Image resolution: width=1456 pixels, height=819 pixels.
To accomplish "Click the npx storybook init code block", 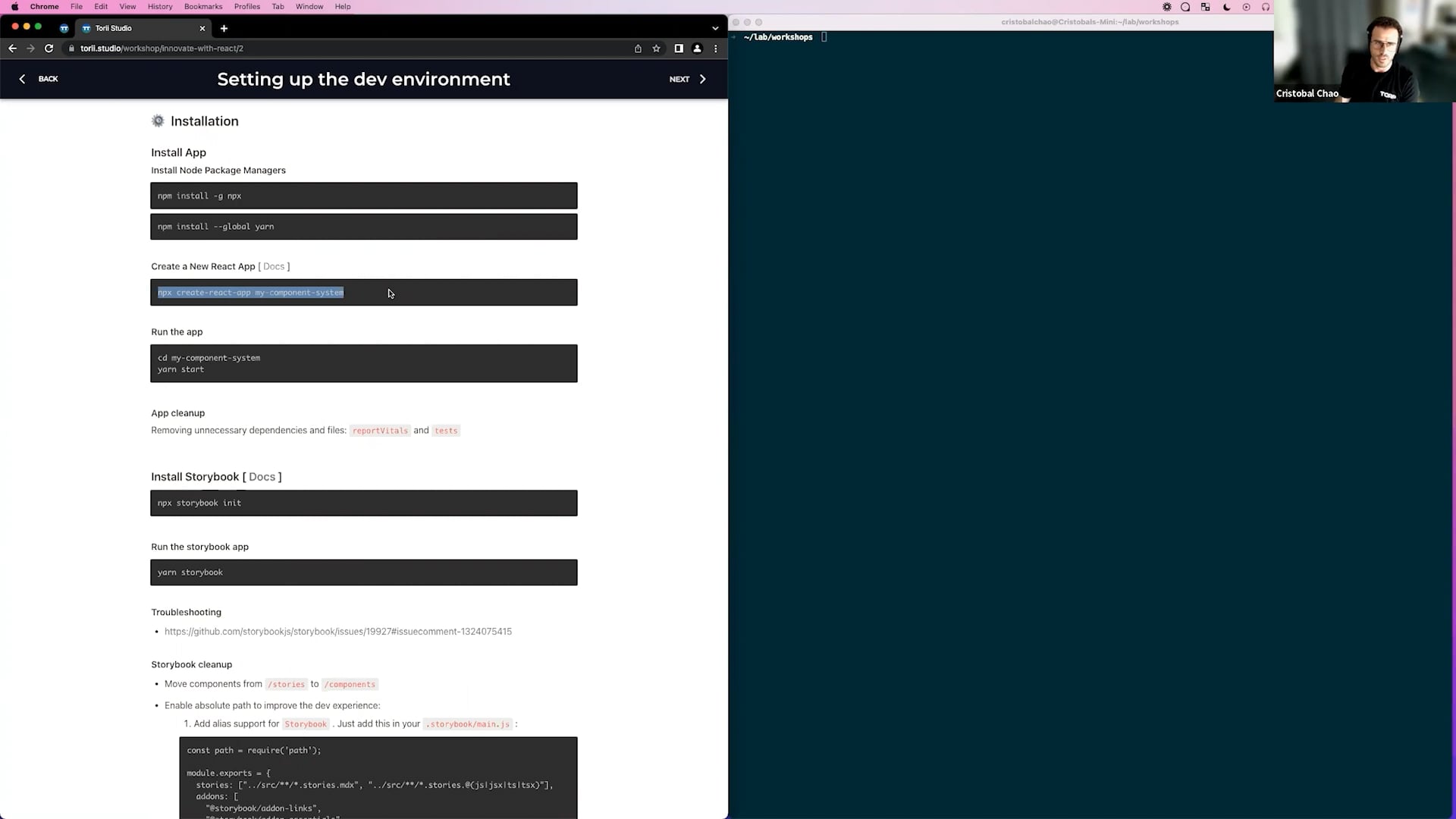I will tap(363, 503).
